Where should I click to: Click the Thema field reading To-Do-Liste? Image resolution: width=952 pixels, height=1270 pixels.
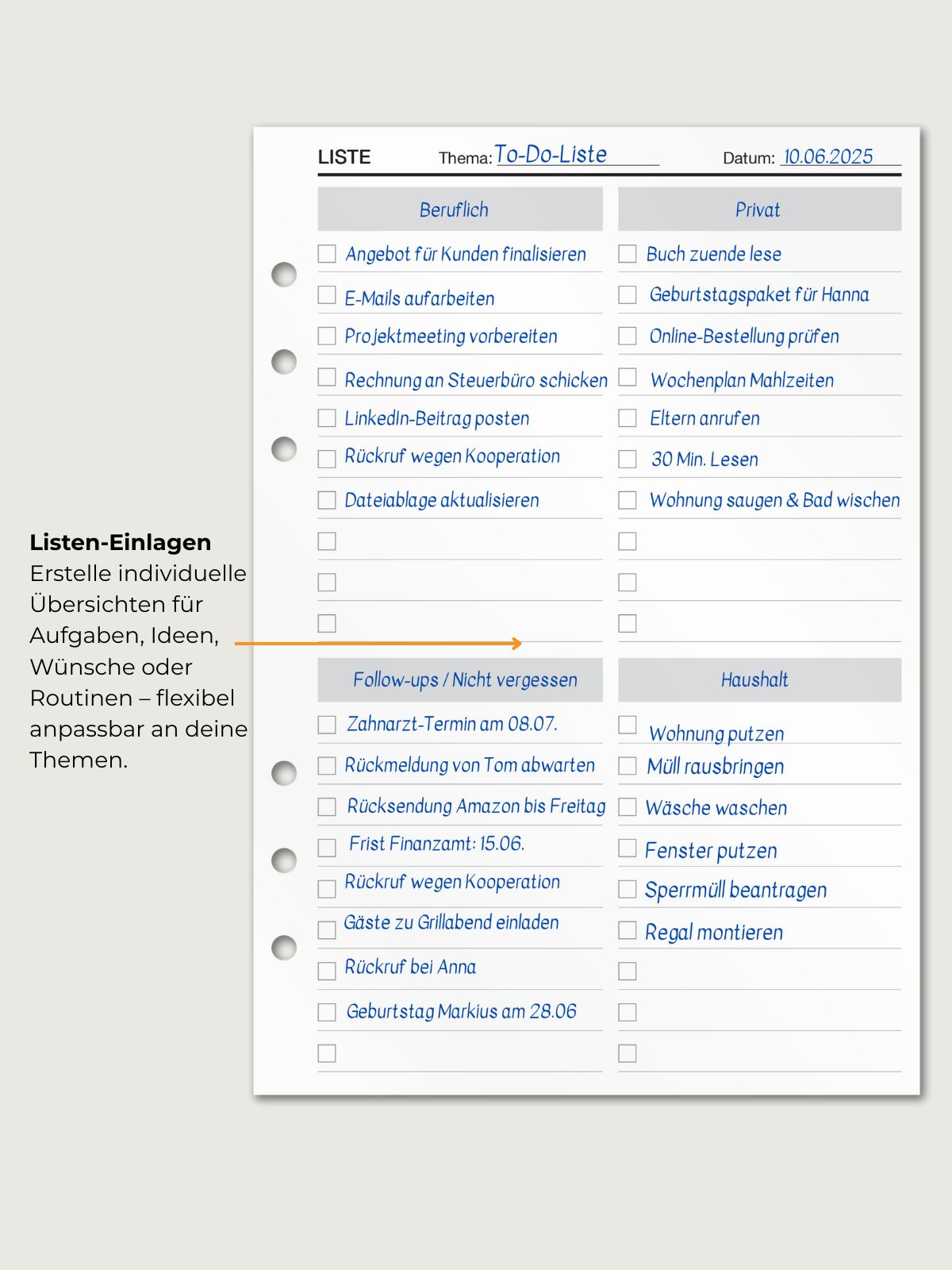(551, 155)
